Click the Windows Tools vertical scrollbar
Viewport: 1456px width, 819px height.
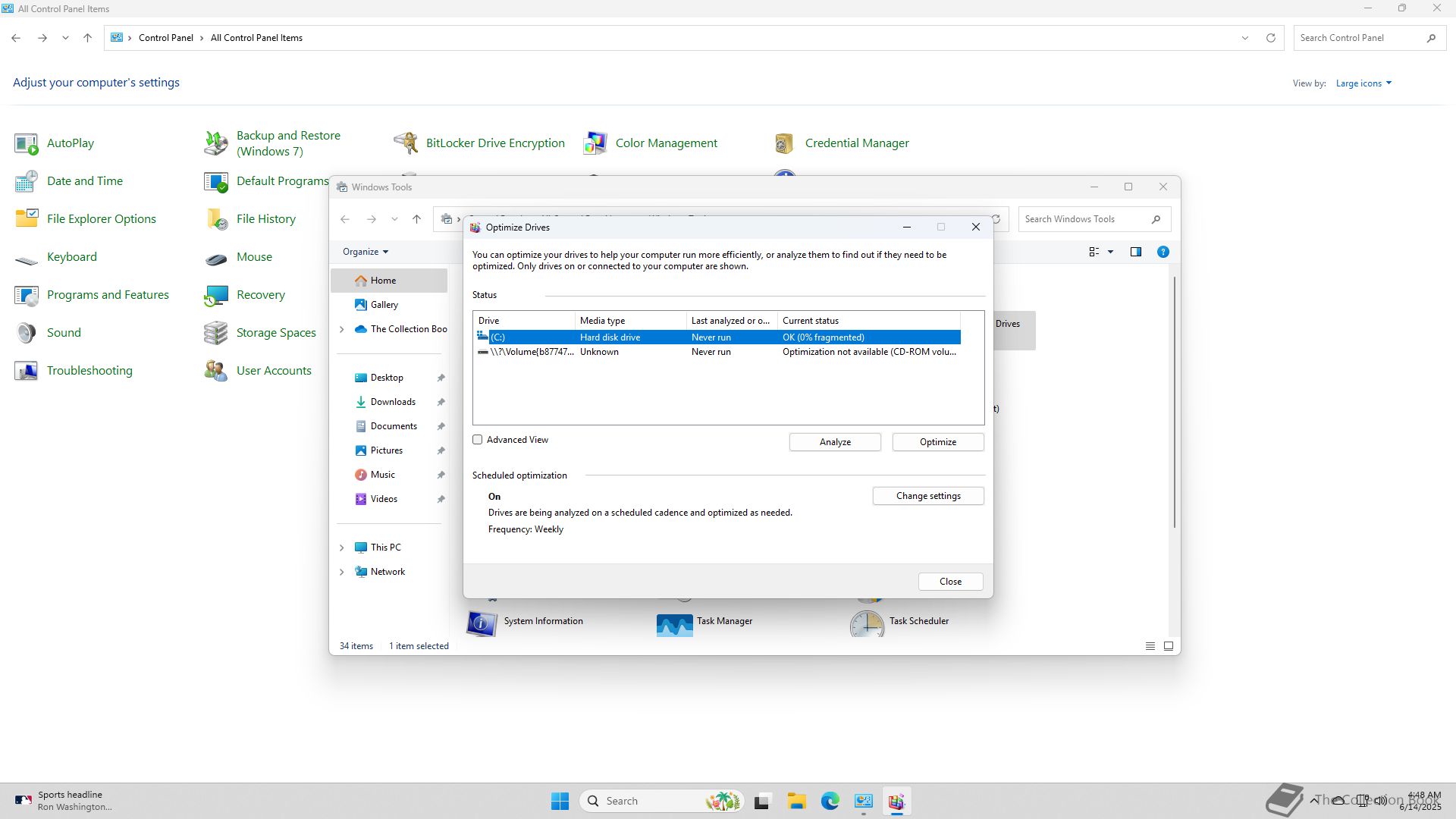coord(1174,402)
